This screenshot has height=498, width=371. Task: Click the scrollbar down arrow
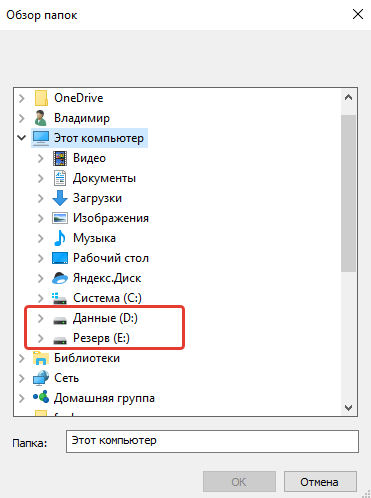coord(349,407)
